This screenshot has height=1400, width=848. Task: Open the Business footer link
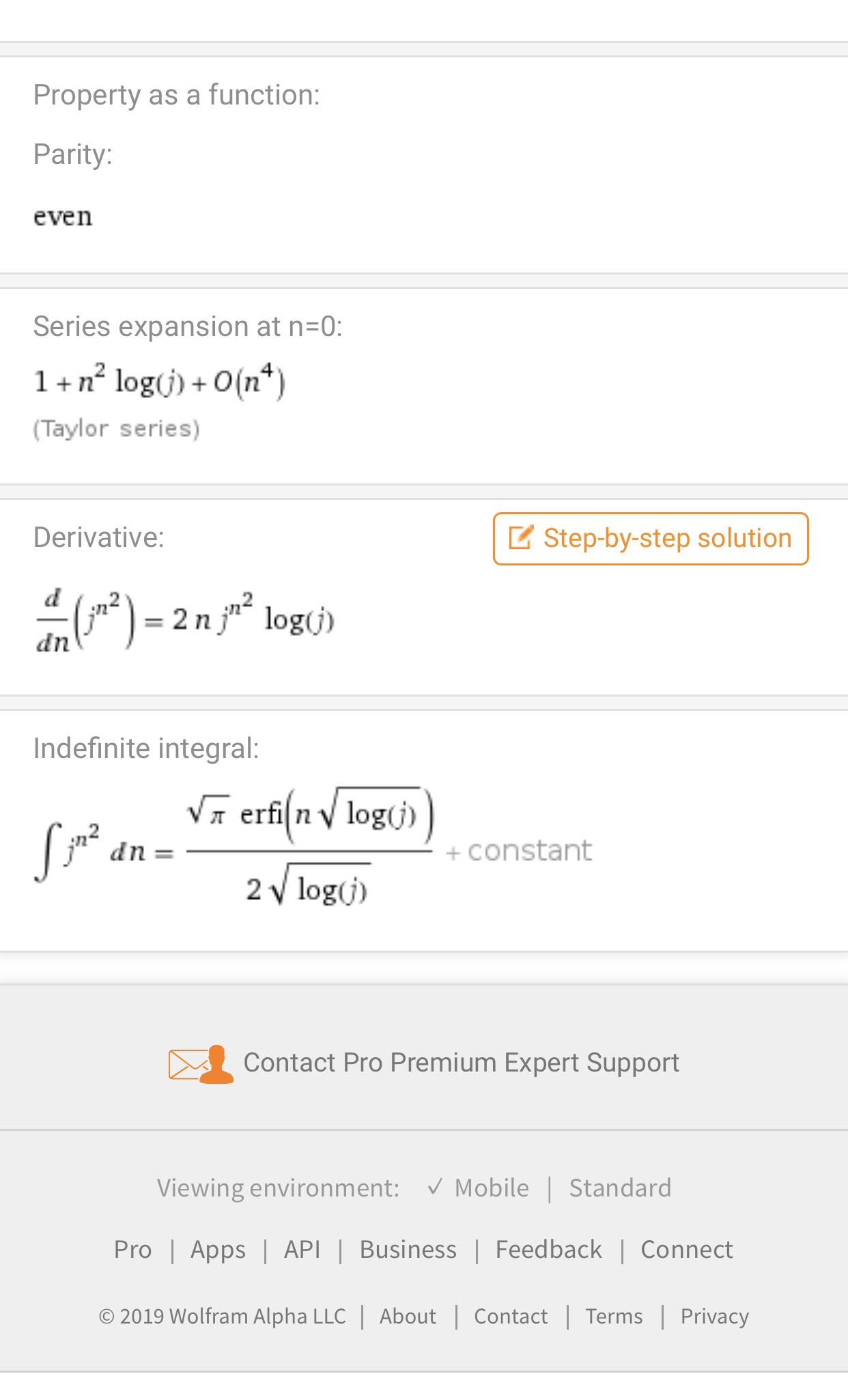(x=408, y=1250)
